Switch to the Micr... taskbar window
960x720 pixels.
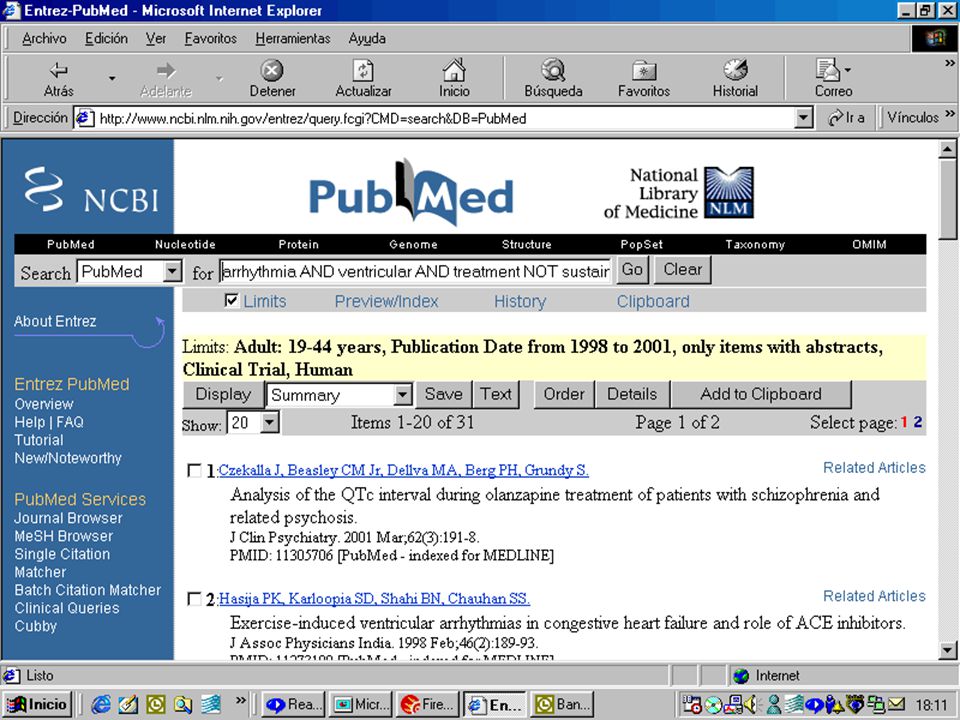361,705
